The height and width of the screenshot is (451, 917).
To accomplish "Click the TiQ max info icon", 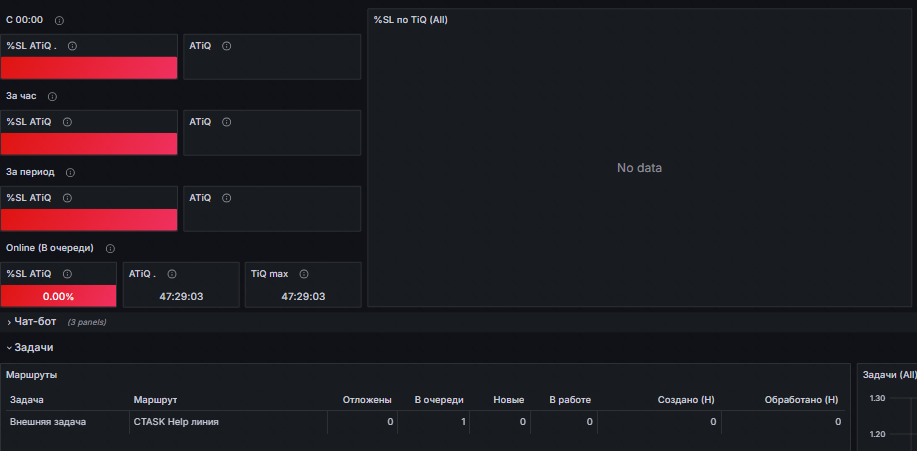I will (x=304, y=274).
